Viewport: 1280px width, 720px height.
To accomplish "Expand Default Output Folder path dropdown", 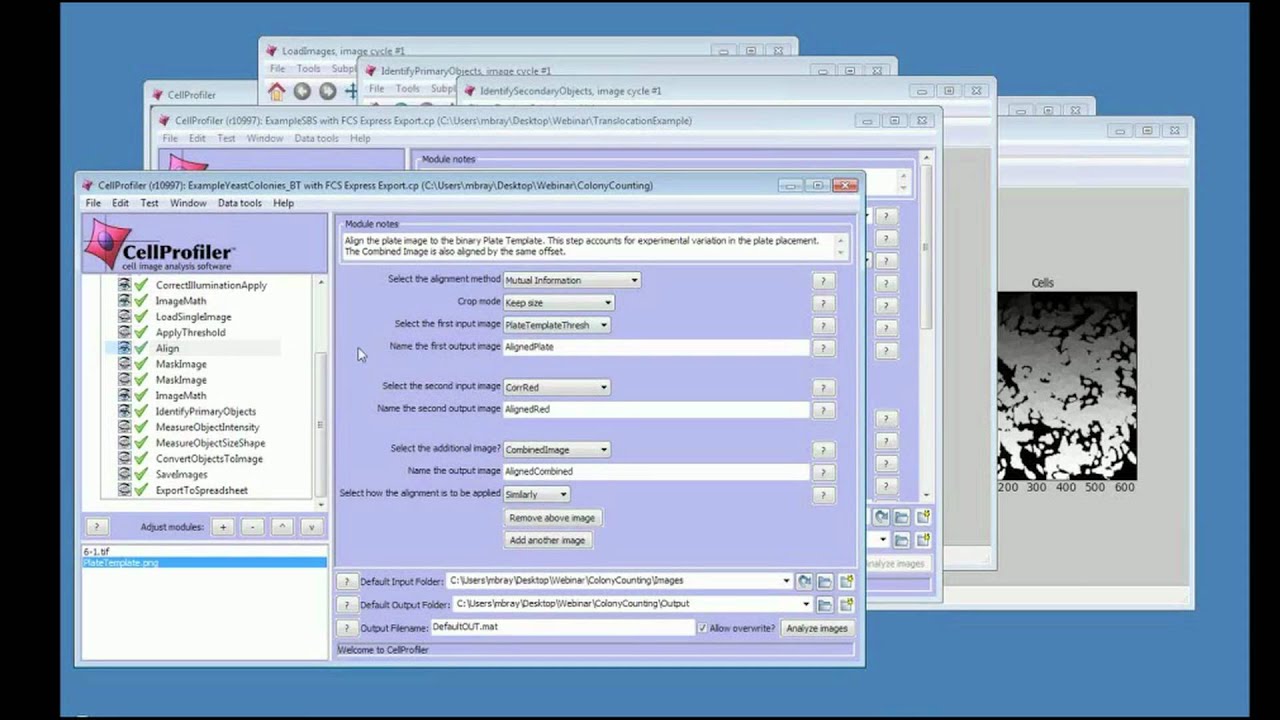I will click(x=806, y=604).
